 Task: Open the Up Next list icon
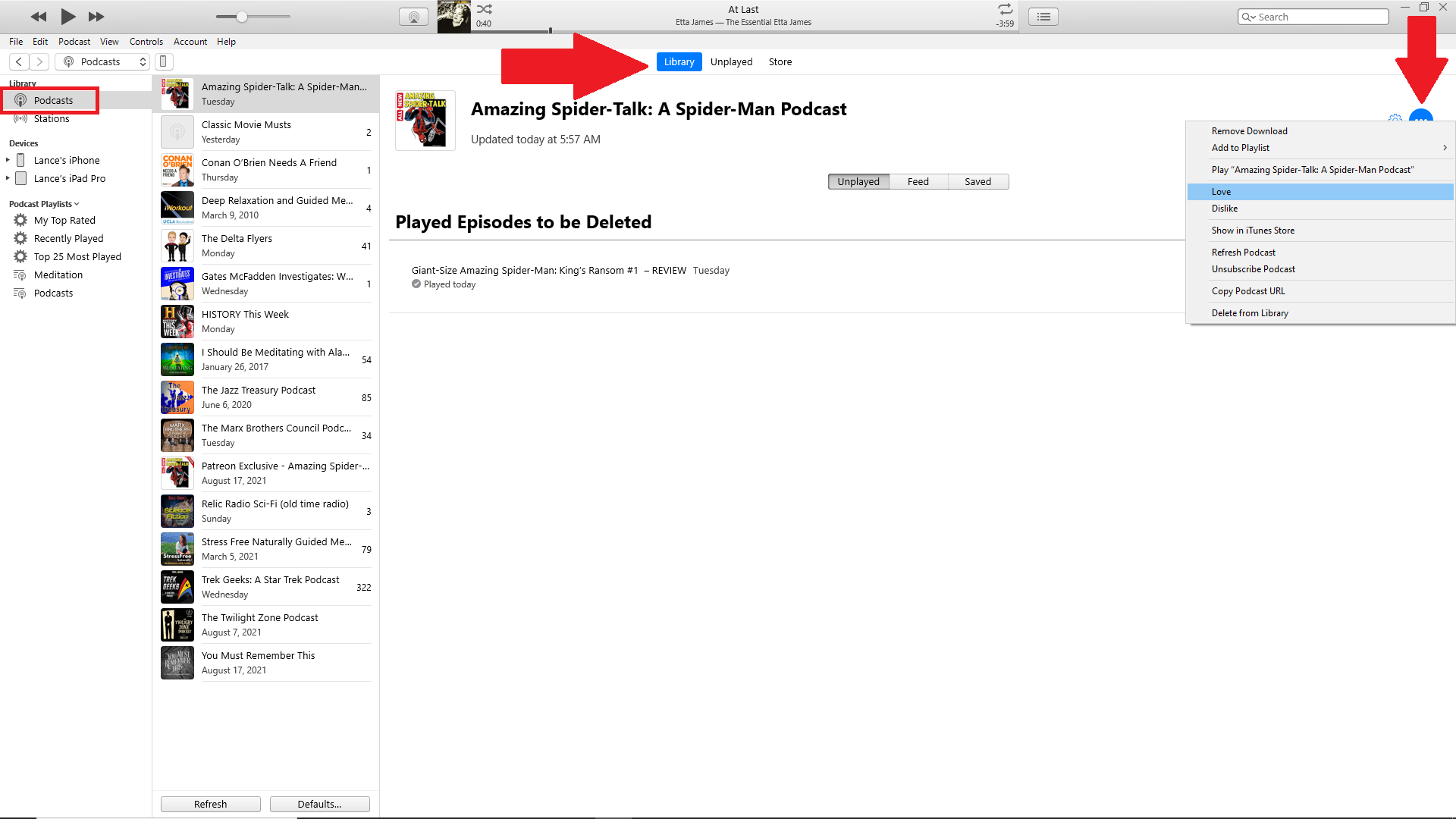click(x=1043, y=17)
